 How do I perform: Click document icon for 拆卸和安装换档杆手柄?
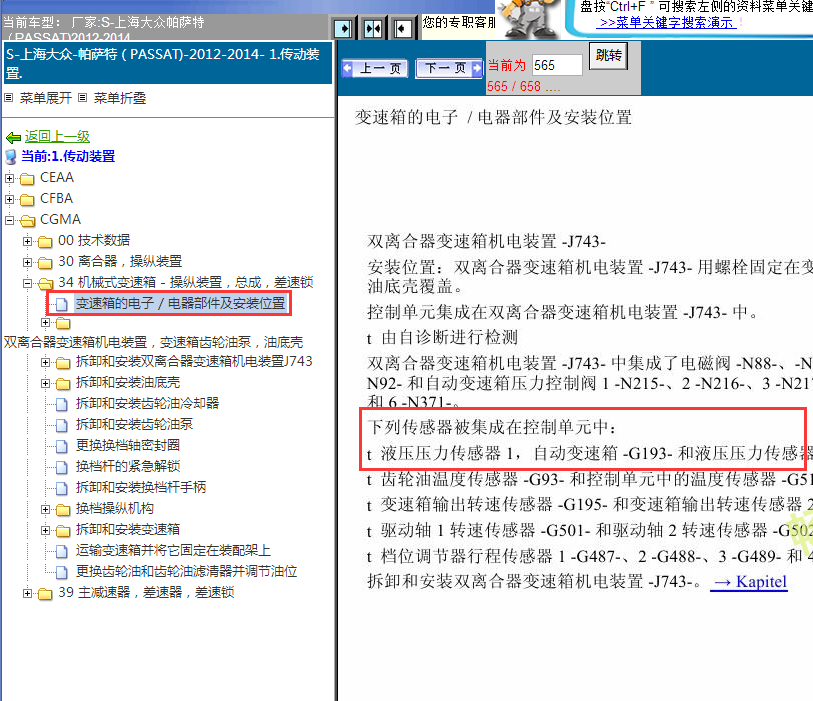pos(61,488)
